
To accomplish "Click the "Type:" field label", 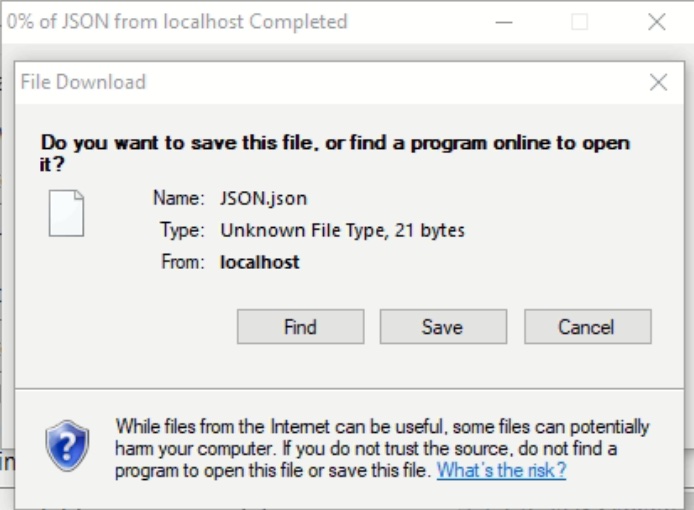I will (182, 230).
